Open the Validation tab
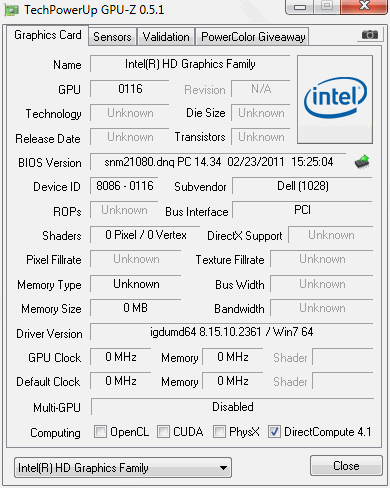The image size is (390, 488). click(166, 37)
